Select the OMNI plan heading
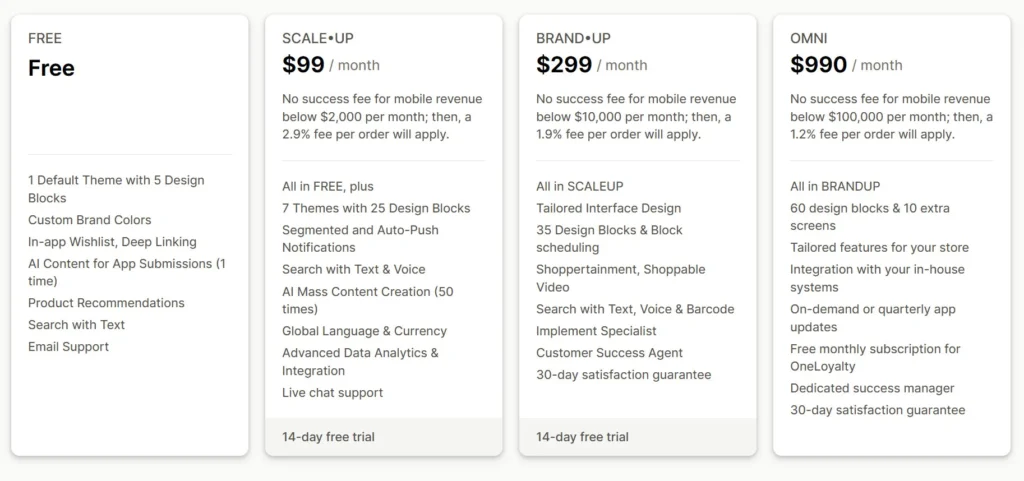 [809, 38]
